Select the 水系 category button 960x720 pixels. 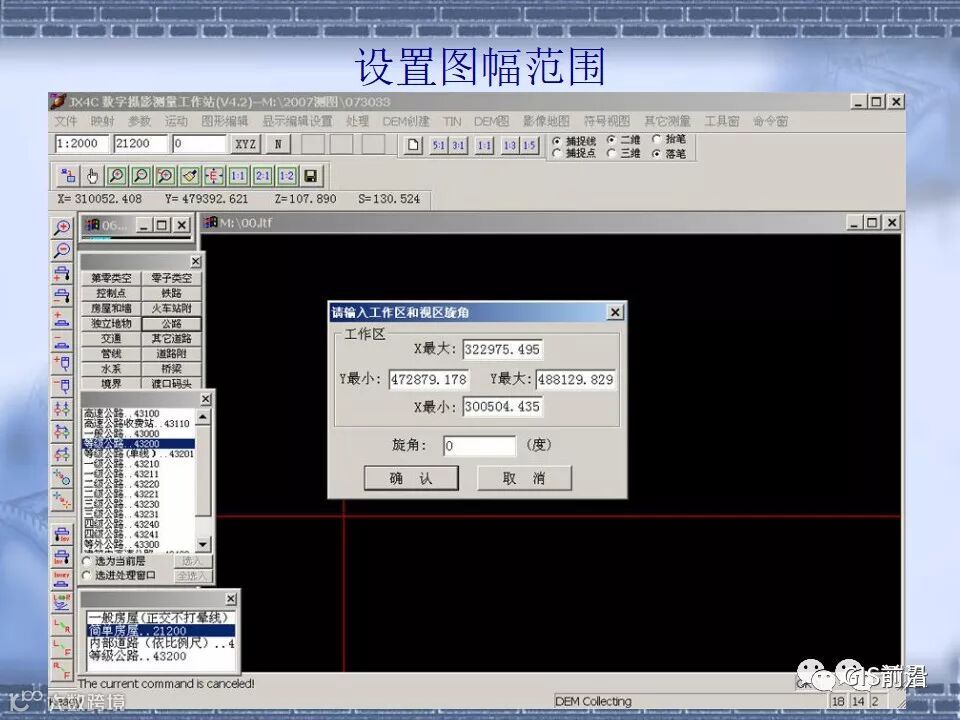tap(111, 369)
